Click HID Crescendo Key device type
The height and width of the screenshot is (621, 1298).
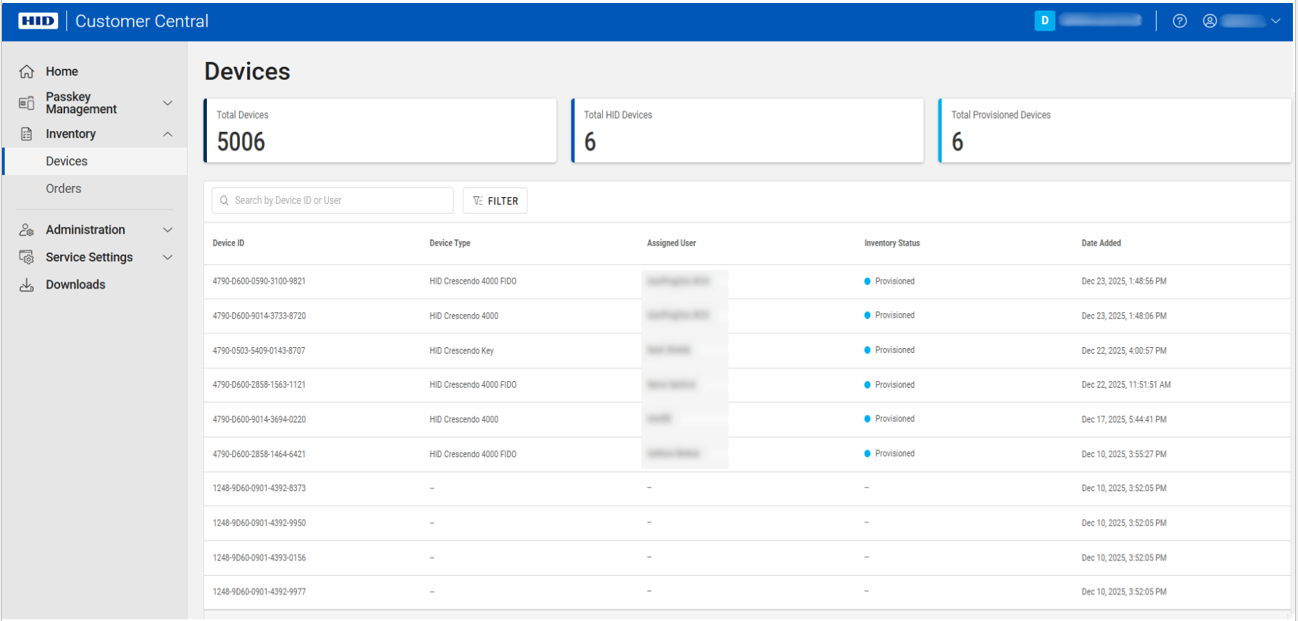click(461, 351)
